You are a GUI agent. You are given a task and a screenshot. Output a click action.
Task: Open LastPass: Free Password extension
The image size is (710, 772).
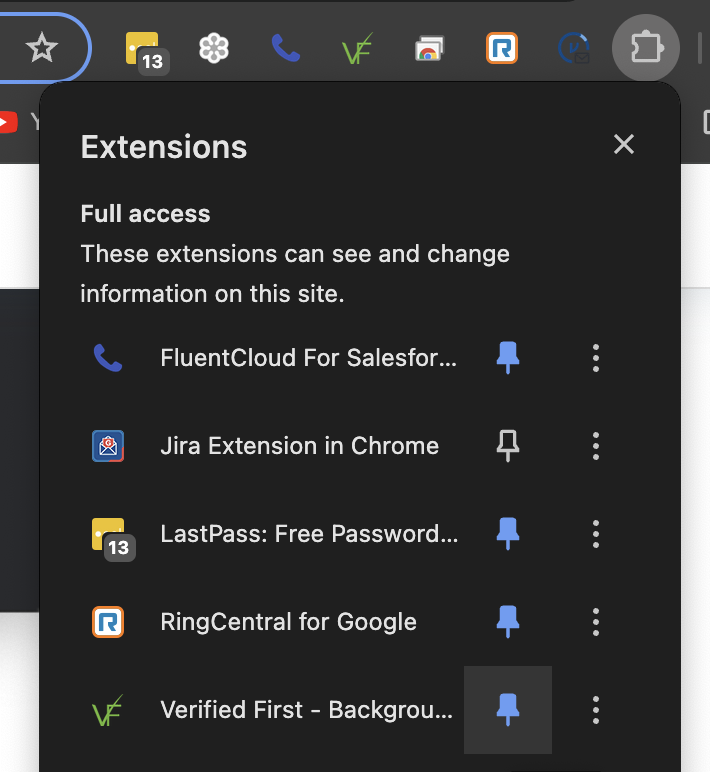click(310, 534)
